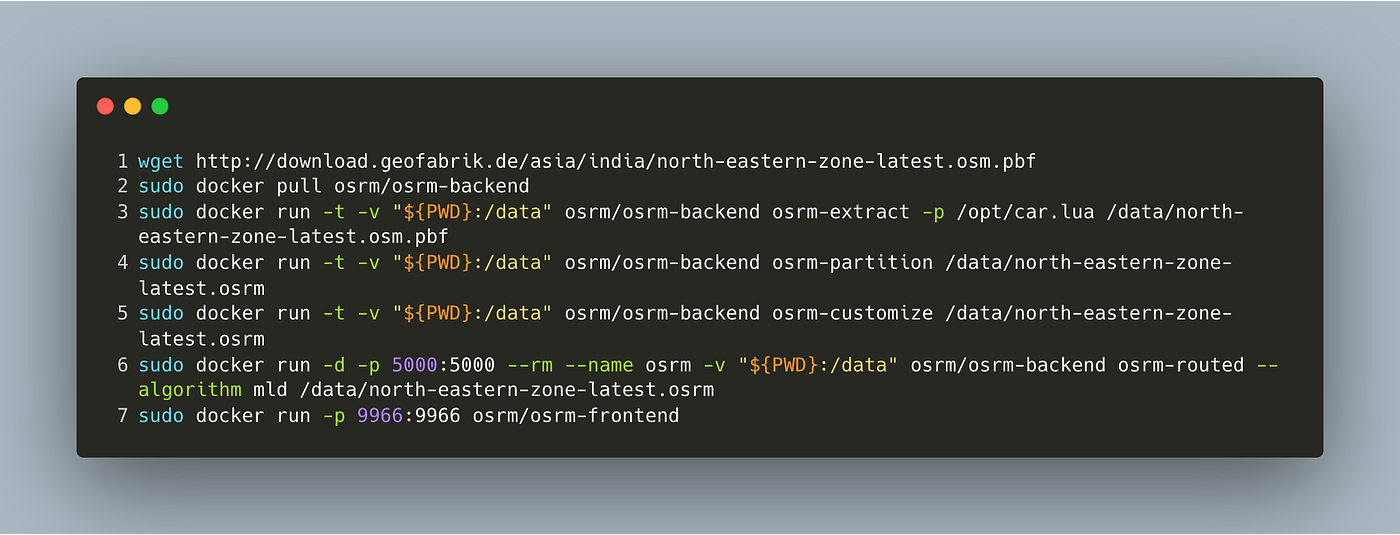
Task: Click the green maximize dot
Action: point(160,106)
